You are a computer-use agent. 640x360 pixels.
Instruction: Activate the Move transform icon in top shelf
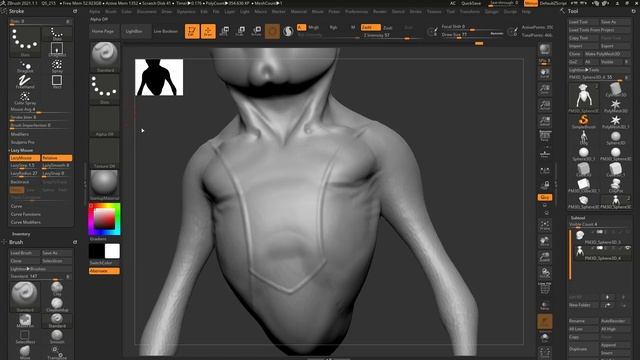pyautogui.click(x=224, y=31)
